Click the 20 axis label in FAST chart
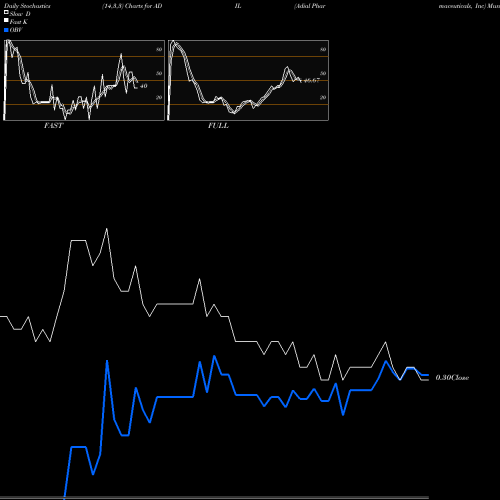 (x=159, y=97)
